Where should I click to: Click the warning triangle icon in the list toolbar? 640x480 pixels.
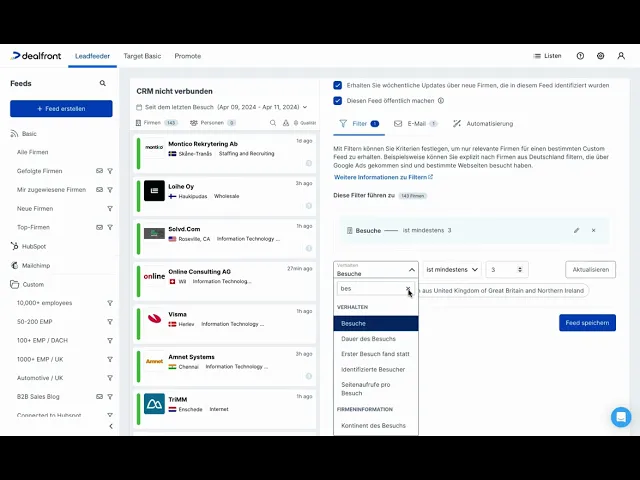286,123
